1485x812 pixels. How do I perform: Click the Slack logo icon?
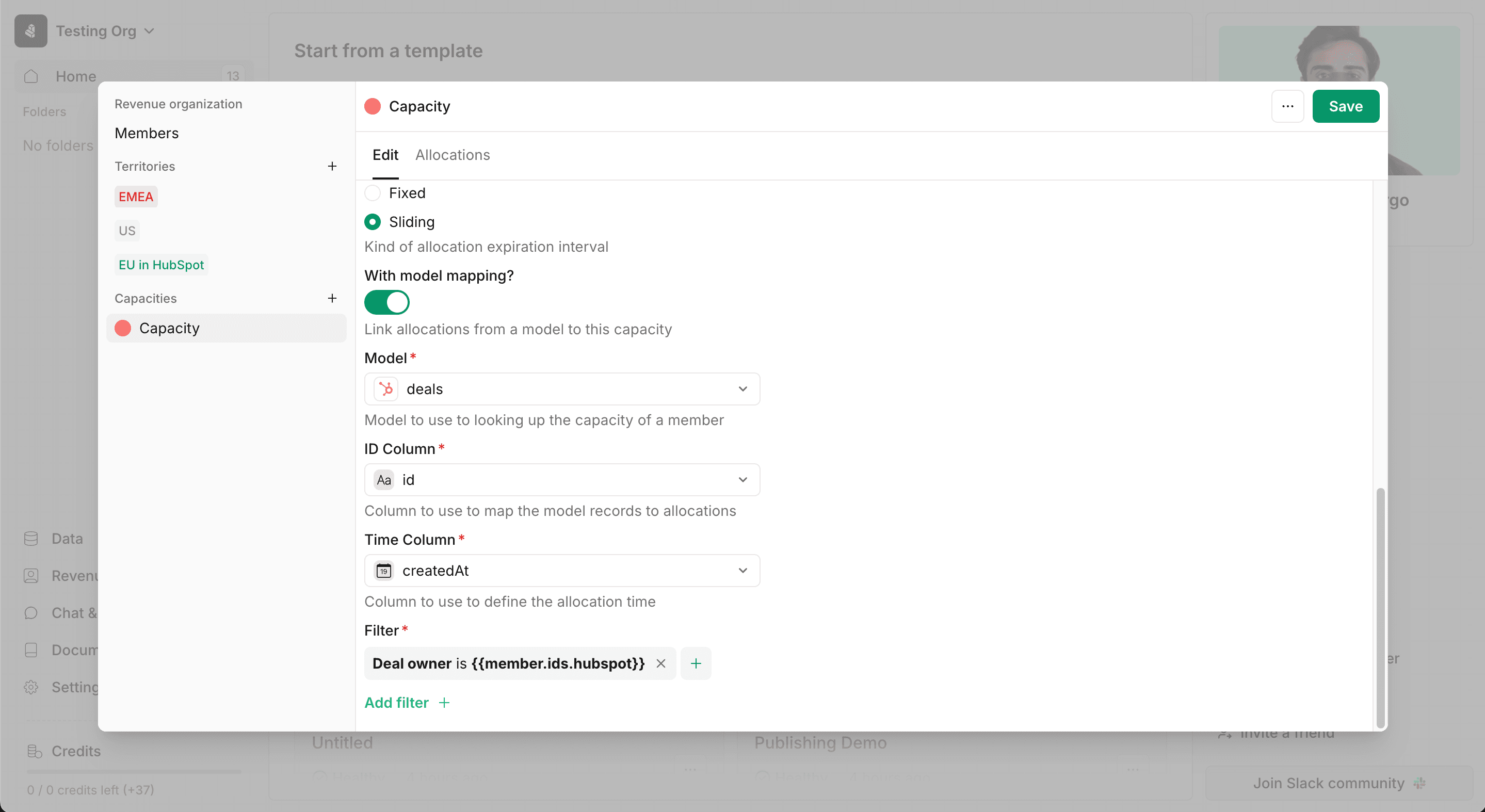coord(1419,783)
